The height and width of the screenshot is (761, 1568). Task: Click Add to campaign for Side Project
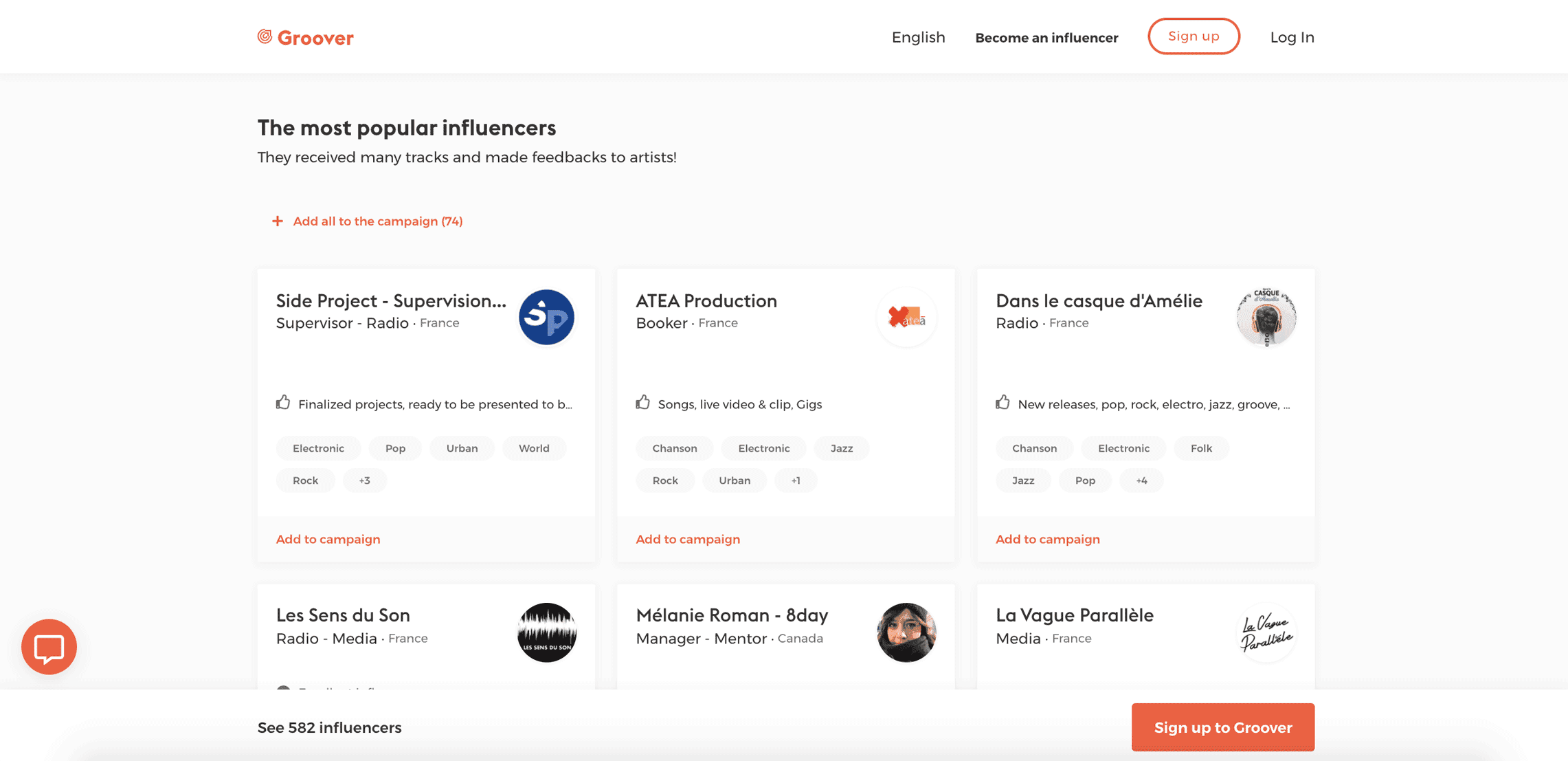pos(328,538)
